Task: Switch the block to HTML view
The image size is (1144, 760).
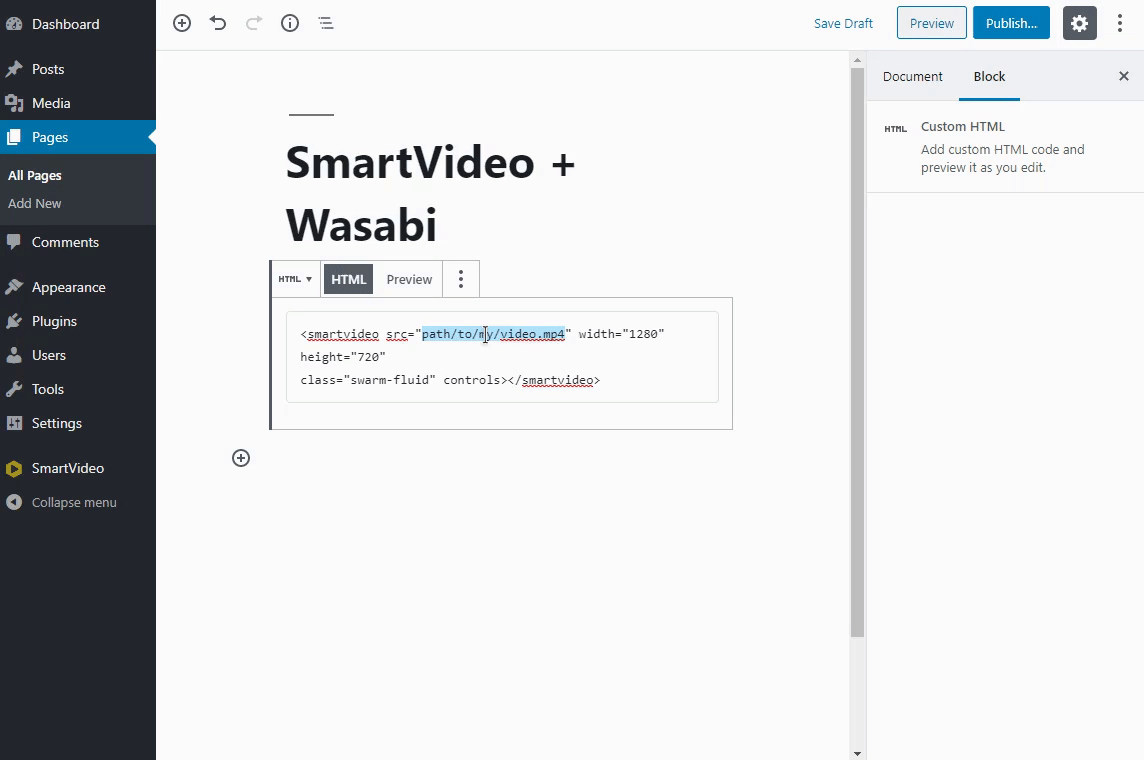Action: [x=349, y=279]
